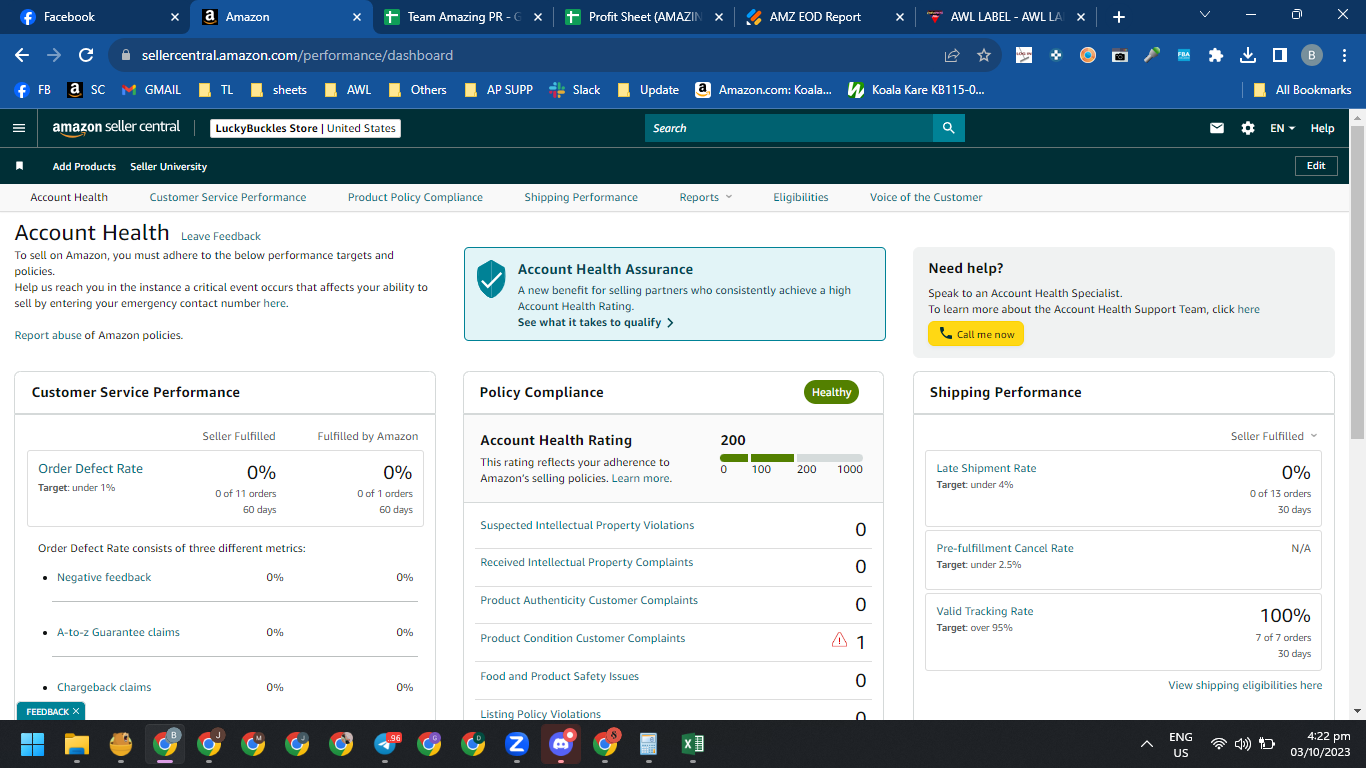The height and width of the screenshot is (768, 1366).
Task: Switch to Profit Sheet browser tab
Action: tap(641, 17)
